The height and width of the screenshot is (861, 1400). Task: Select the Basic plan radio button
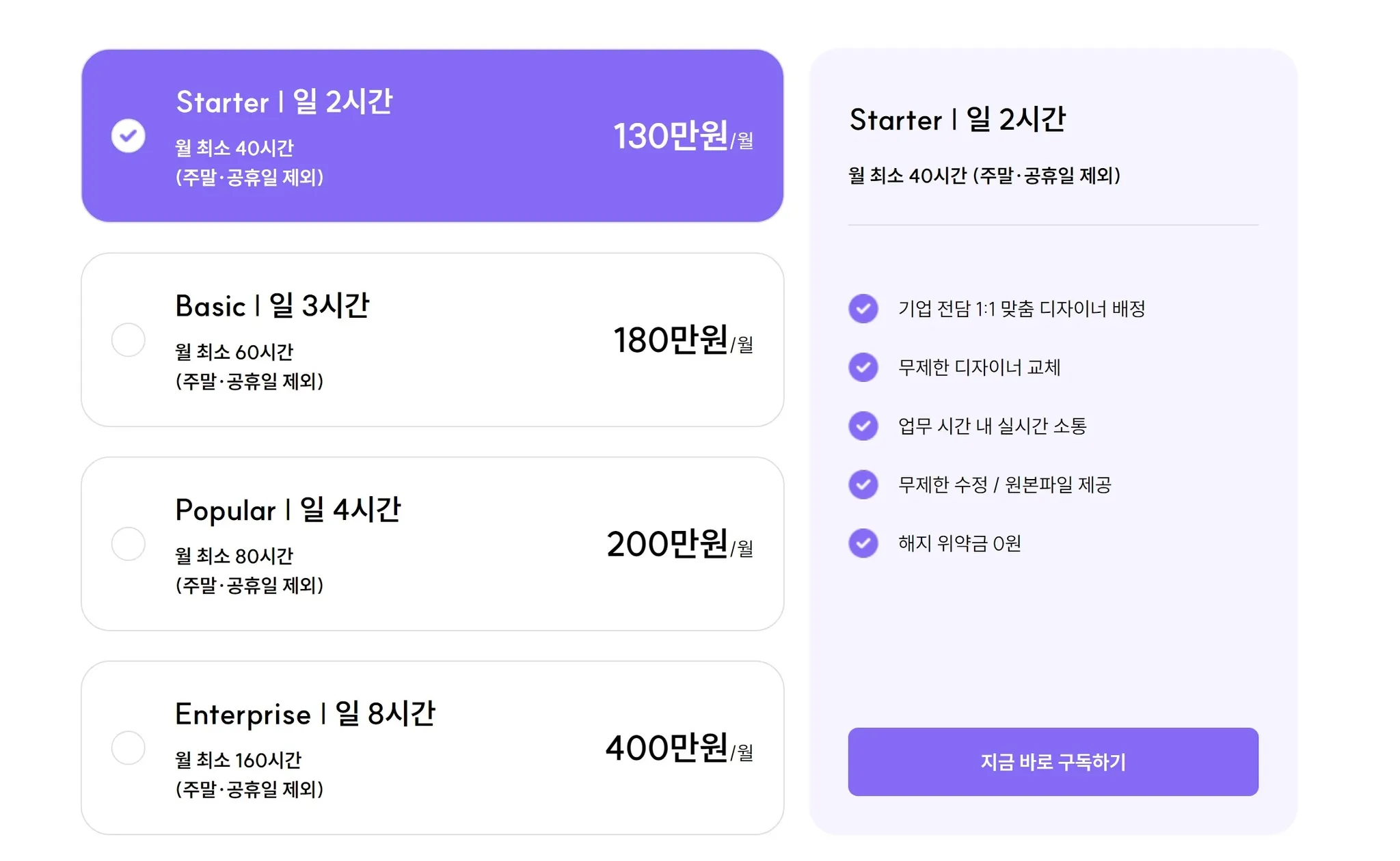(x=129, y=340)
